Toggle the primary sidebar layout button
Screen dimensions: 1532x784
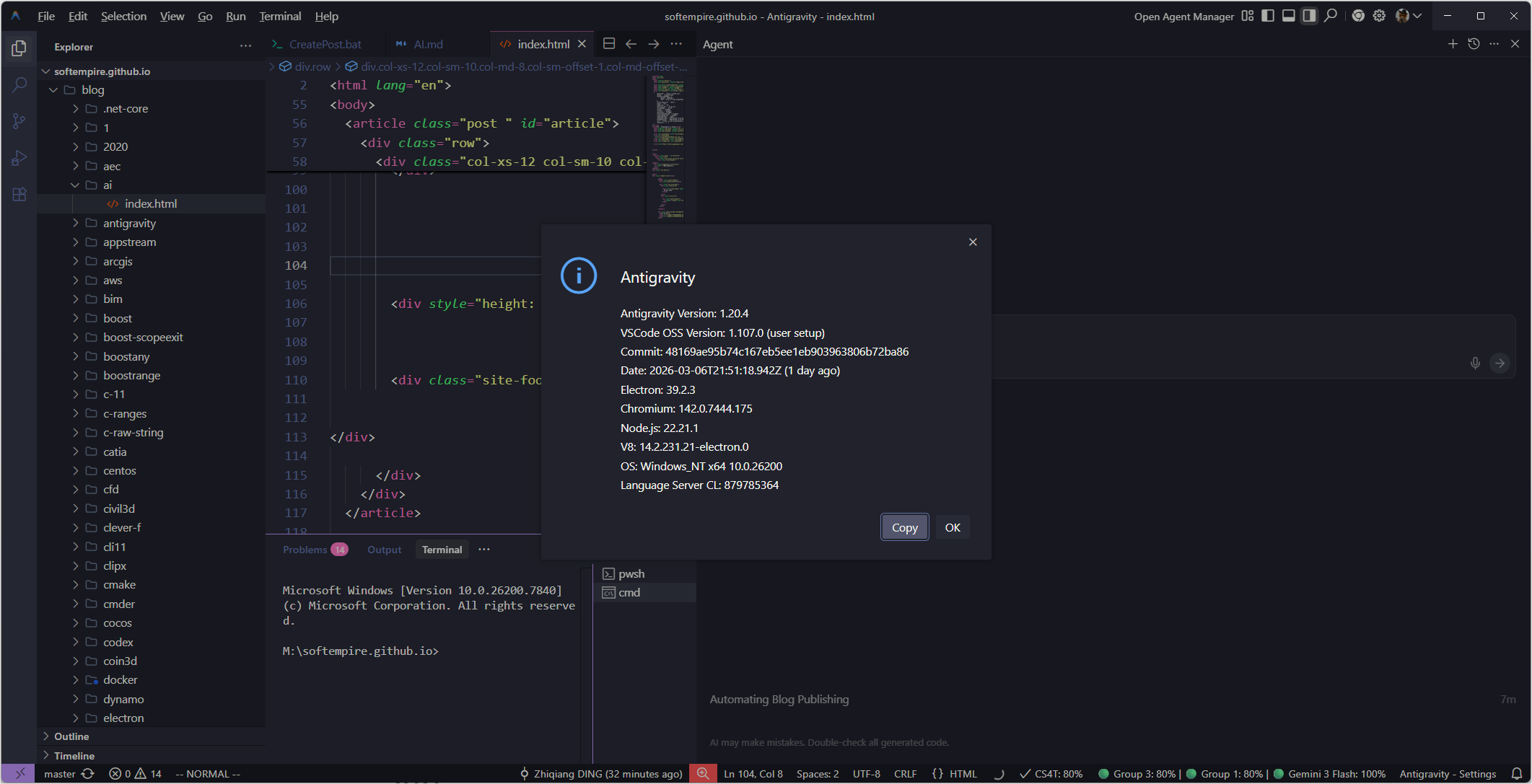tap(1268, 16)
